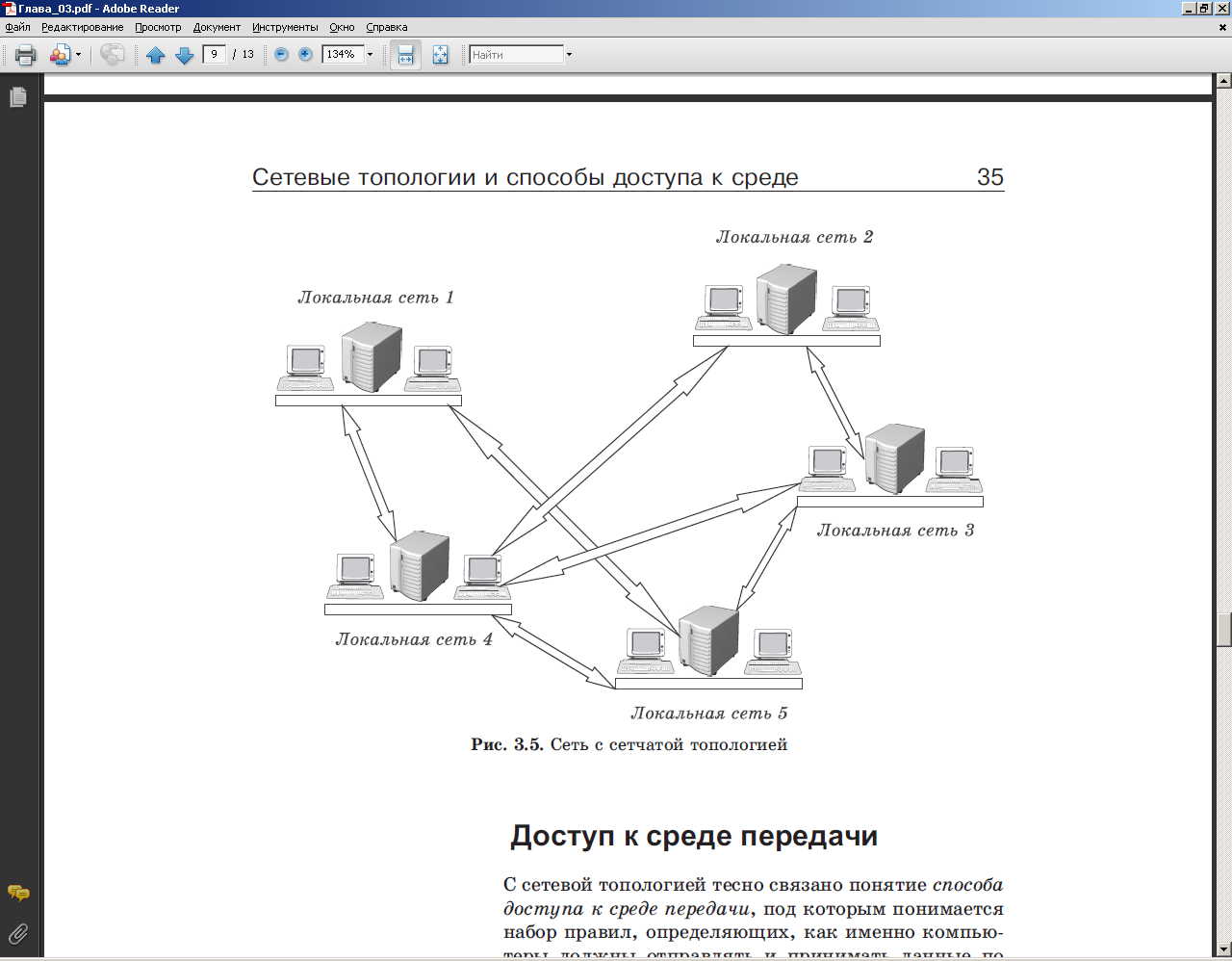The width and height of the screenshot is (1232, 961).
Task: Click the label 'Локальная сеть 4'
Action: (x=414, y=639)
